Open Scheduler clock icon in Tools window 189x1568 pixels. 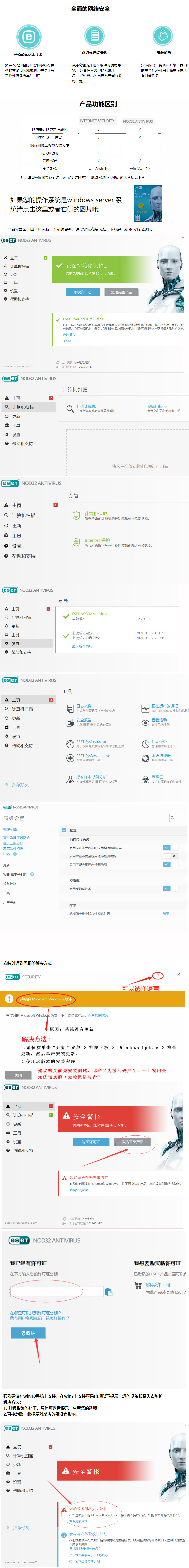pos(145,743)
